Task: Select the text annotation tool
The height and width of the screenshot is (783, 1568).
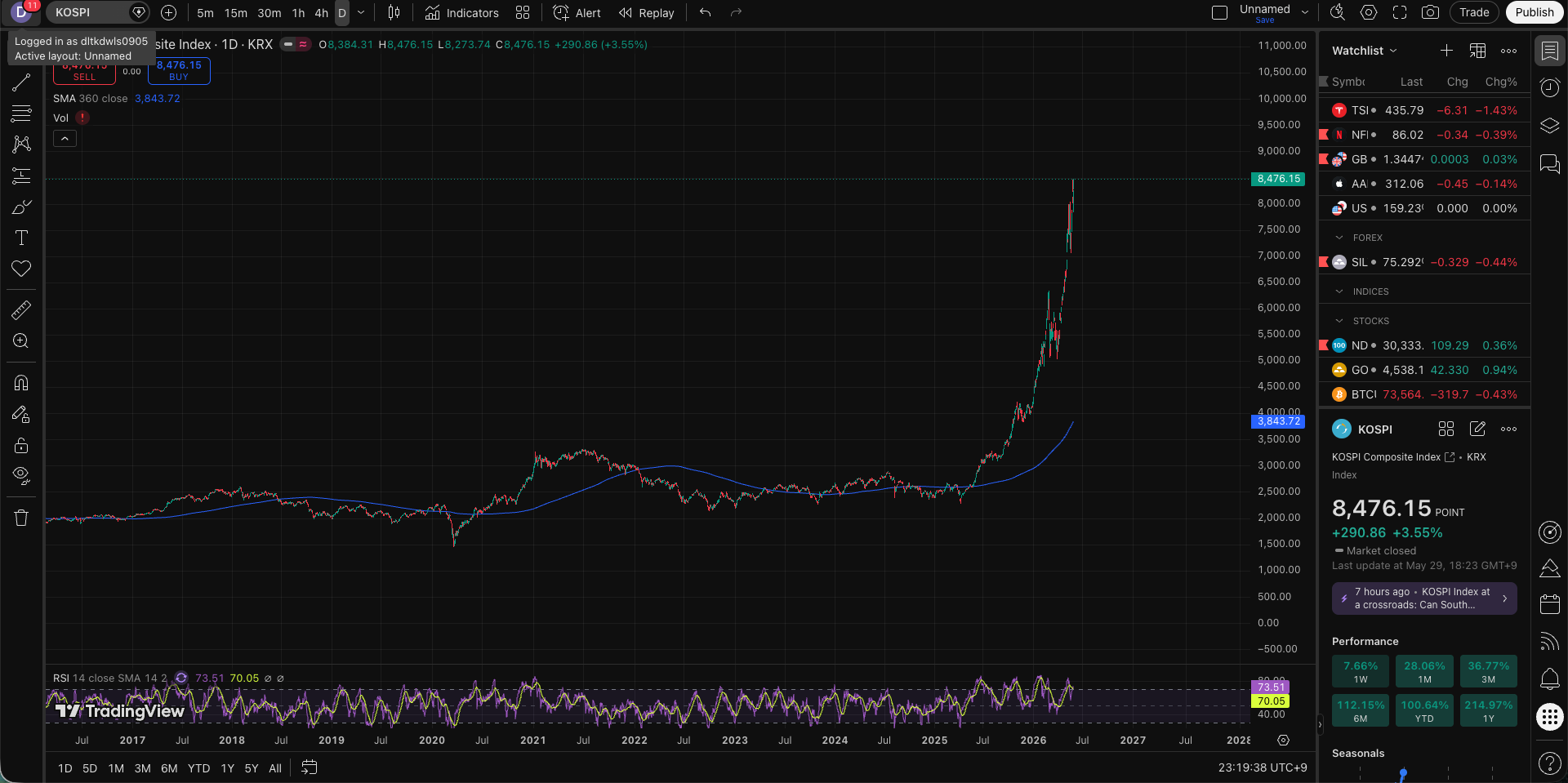Action: tap(21, 238)
